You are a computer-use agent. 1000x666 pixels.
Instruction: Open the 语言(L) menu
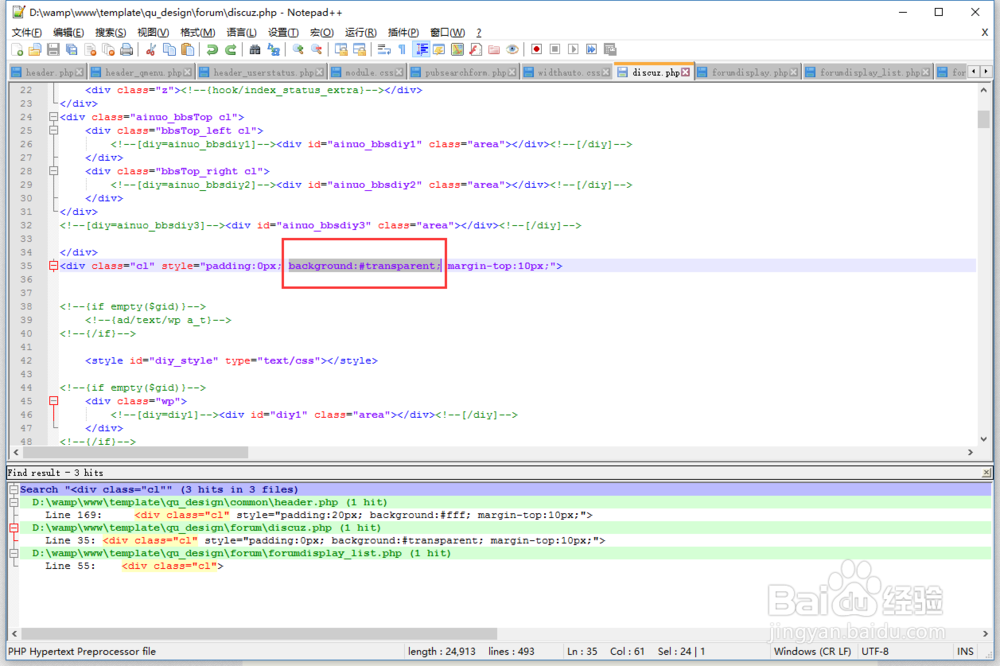click(241, 33)
